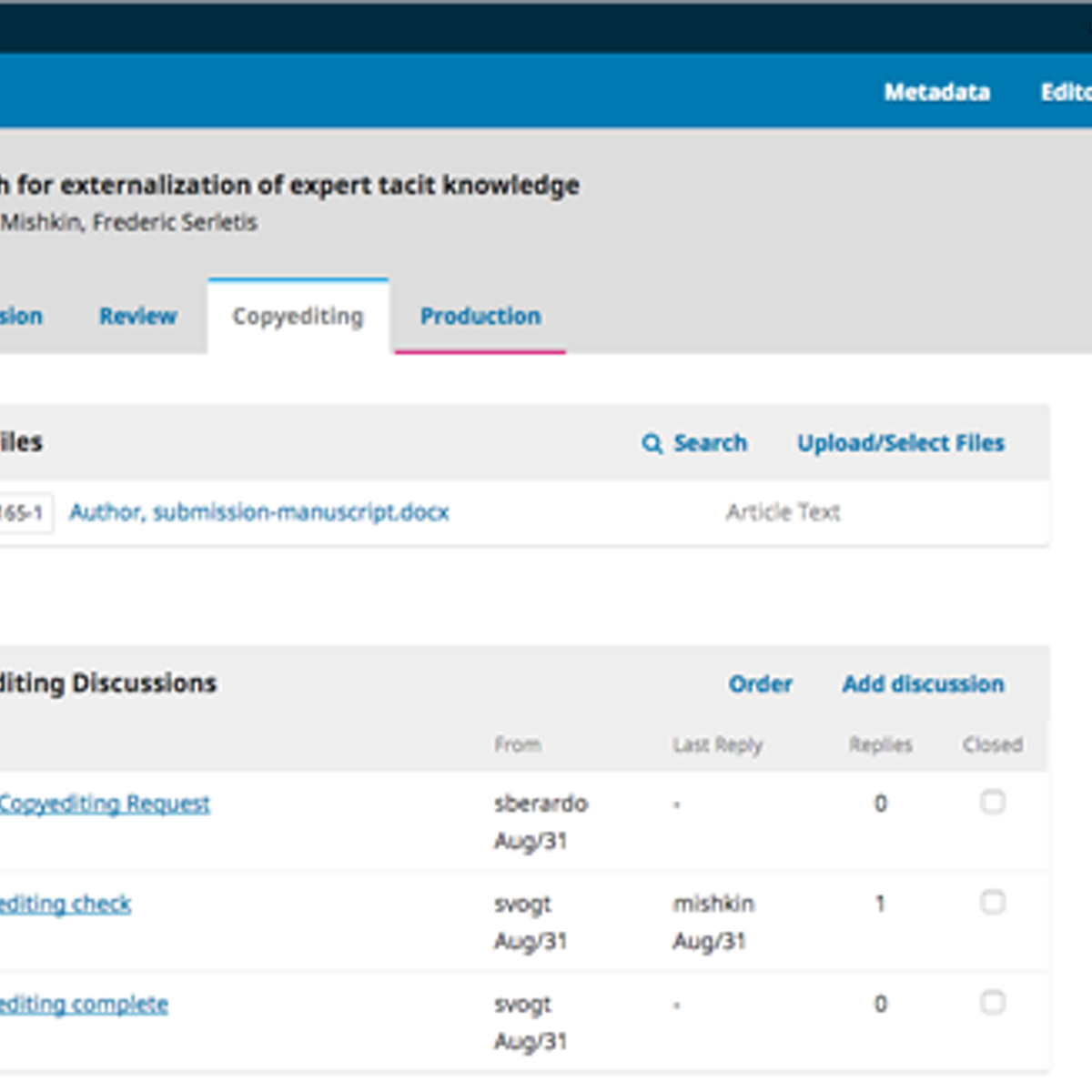Click the Order button

tap(761, 683)
